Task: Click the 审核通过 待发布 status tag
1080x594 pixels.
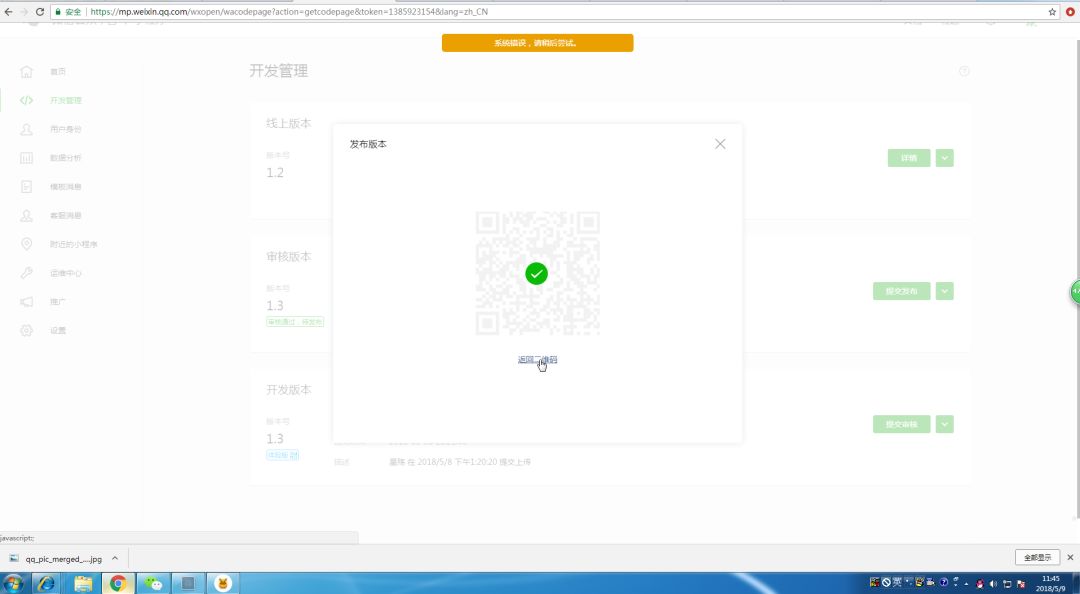Action: coord(295,322)
